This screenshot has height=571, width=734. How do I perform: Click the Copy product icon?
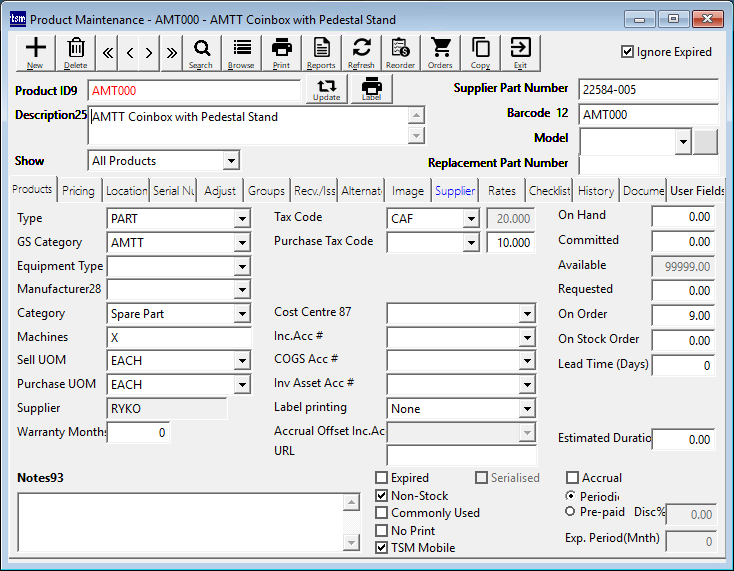(x=480, y=52)
